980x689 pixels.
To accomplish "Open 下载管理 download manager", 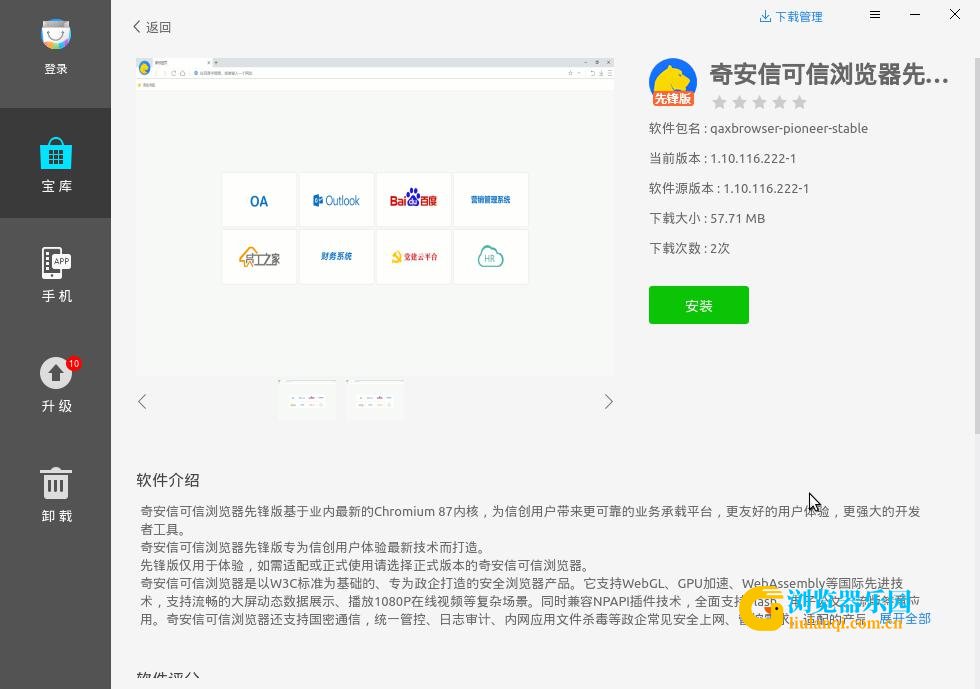I will [x=791, y=16].
